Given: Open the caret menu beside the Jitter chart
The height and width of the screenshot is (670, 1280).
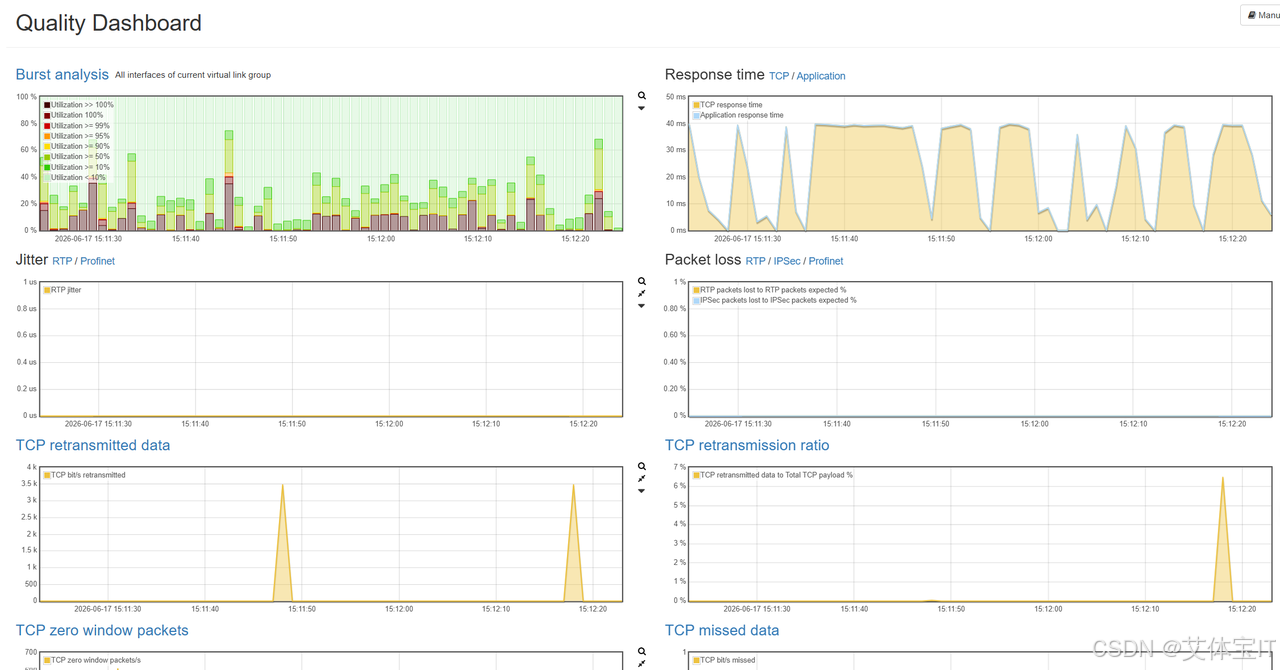Looking at the screenshot, I should (x=642, y=306).
